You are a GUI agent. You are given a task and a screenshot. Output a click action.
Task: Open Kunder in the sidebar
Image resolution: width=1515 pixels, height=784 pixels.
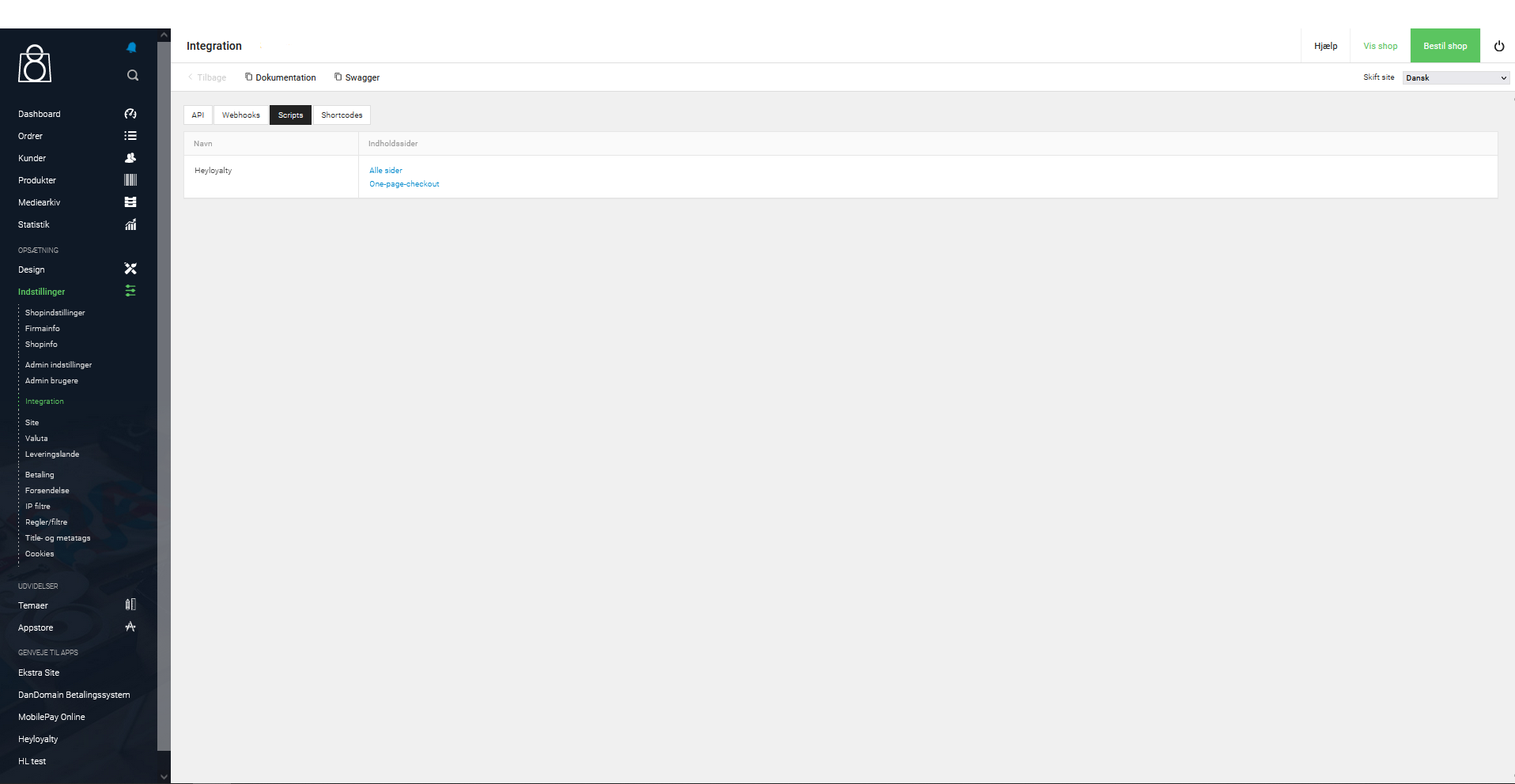(32, 158)
